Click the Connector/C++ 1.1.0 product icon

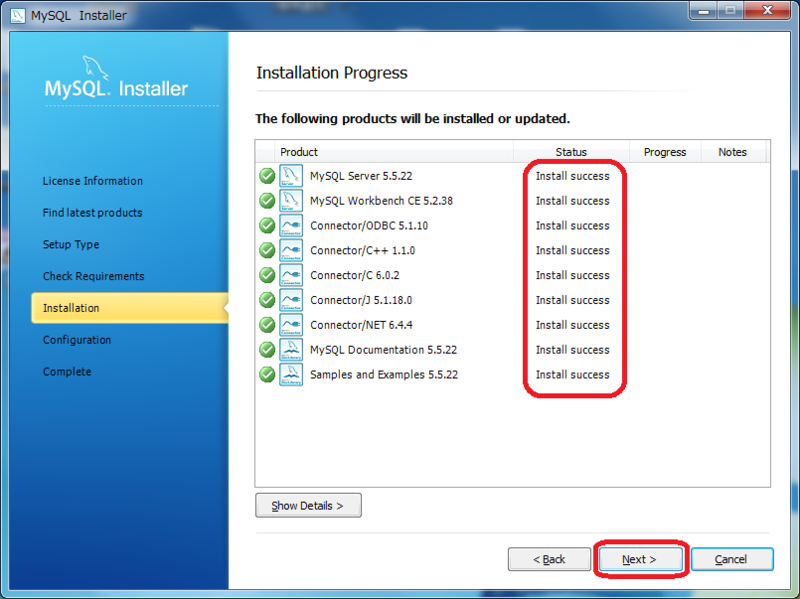pyautogui.click(x=291, y=251)
